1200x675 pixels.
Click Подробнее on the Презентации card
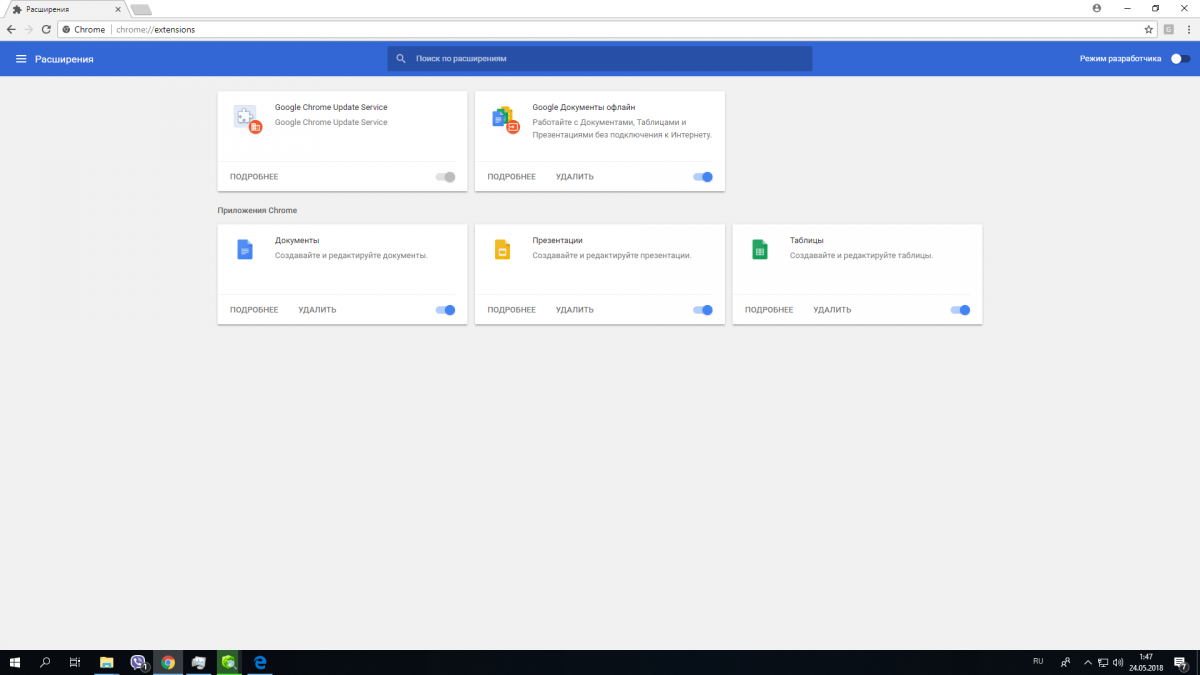[512, 310]
